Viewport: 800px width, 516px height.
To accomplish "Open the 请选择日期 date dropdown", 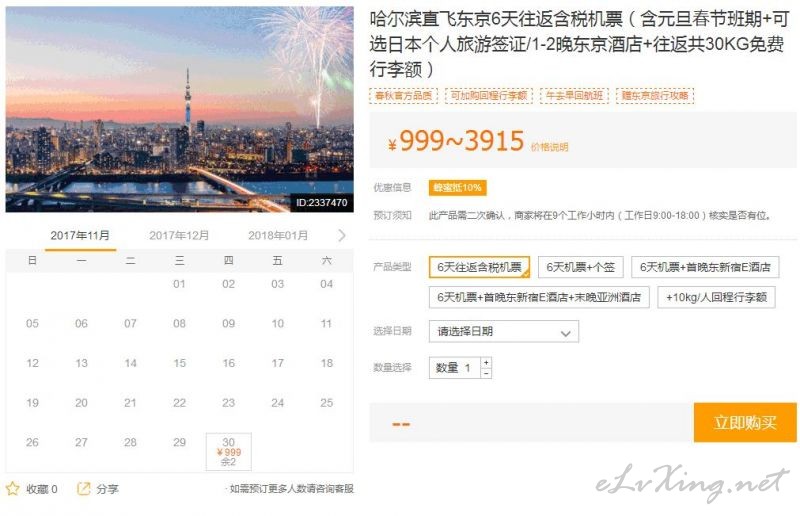I will point(504,332).
